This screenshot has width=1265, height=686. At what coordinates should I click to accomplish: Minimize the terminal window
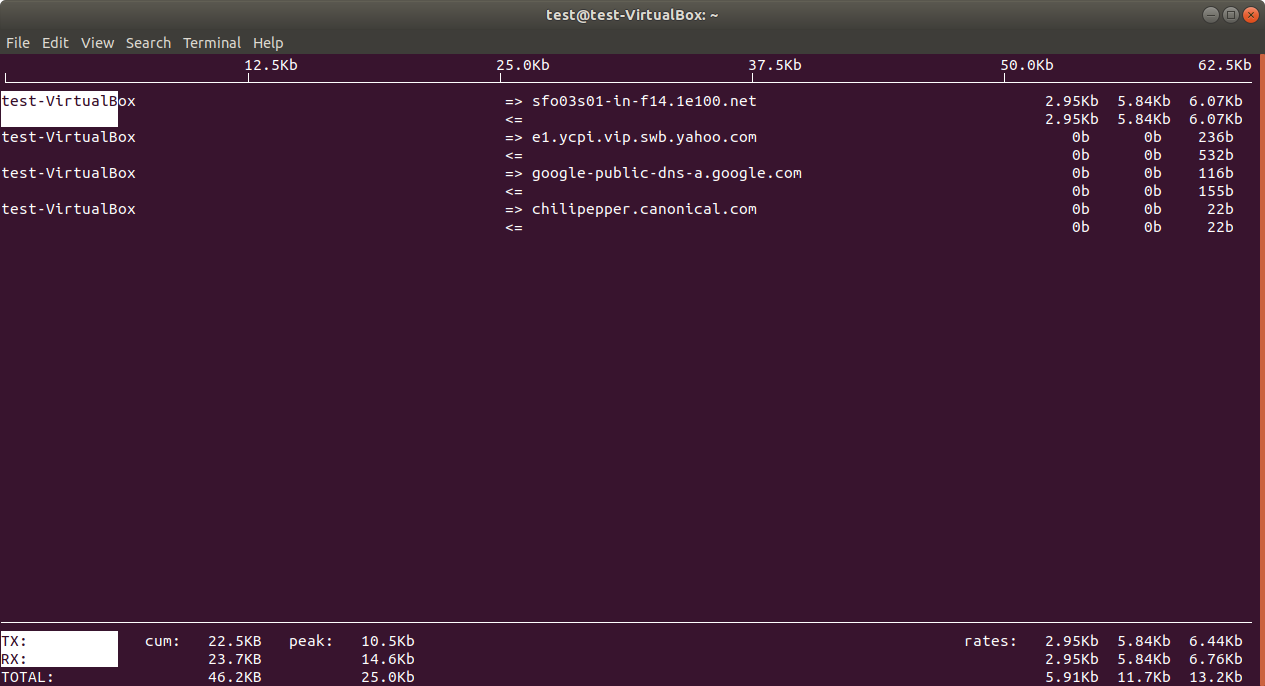pyautogui.click(x=1212, y=14)
